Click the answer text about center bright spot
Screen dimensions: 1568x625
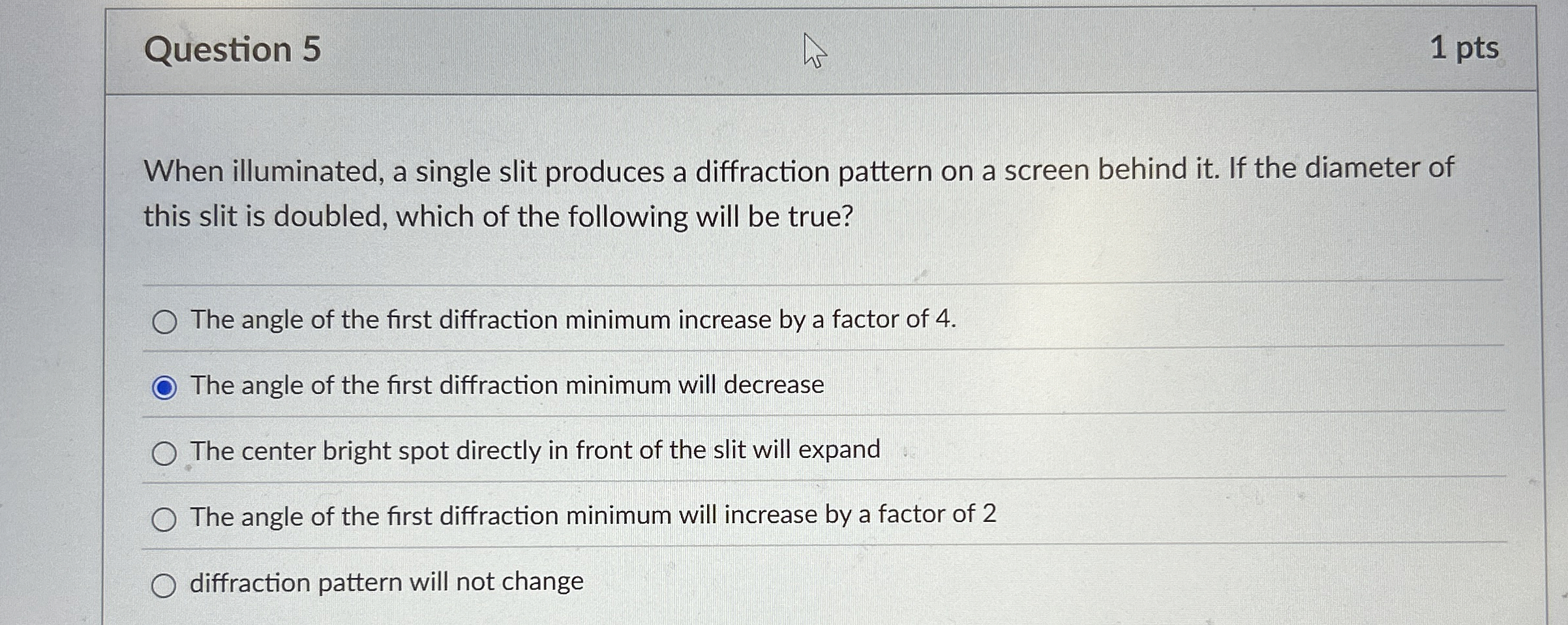pos(535,450)
